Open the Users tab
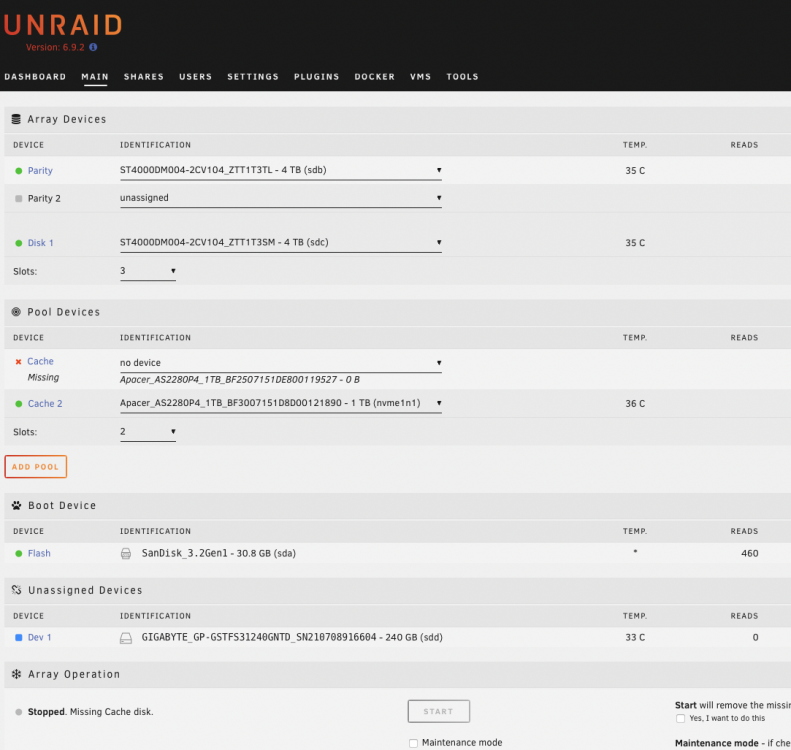The width and height of the screenshot is (791, 750). pos(195,77)
